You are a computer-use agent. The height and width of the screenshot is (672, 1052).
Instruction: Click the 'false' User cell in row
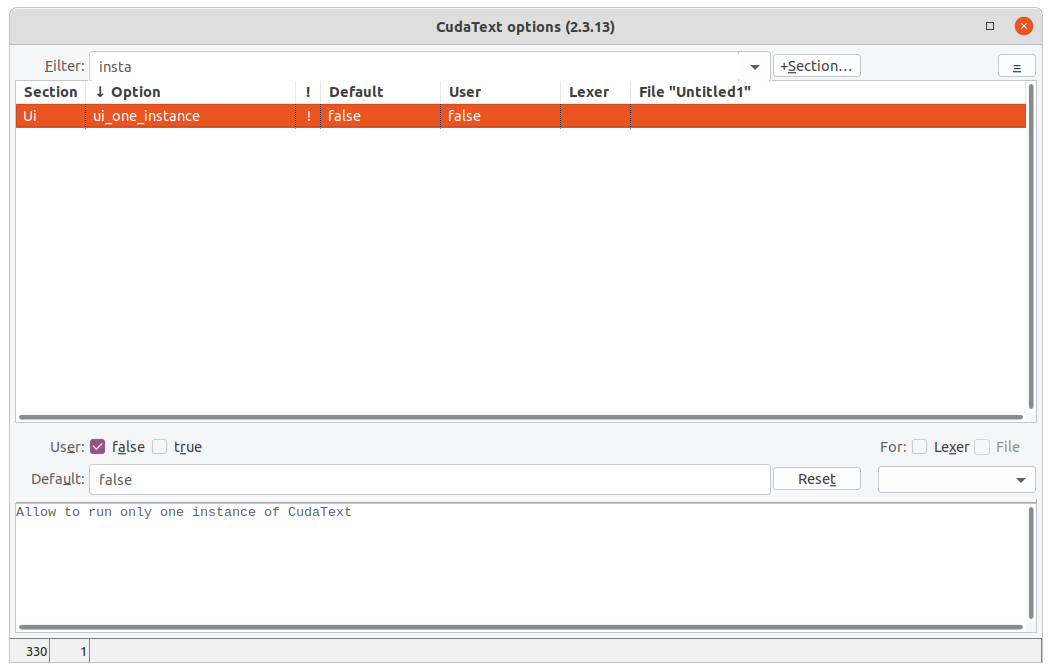coord(501,116)
